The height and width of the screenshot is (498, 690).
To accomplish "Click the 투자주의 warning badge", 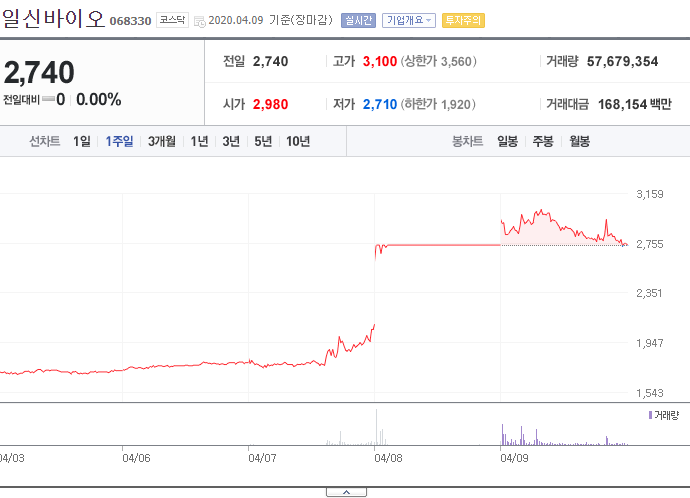I will click(x=463, y=20).
